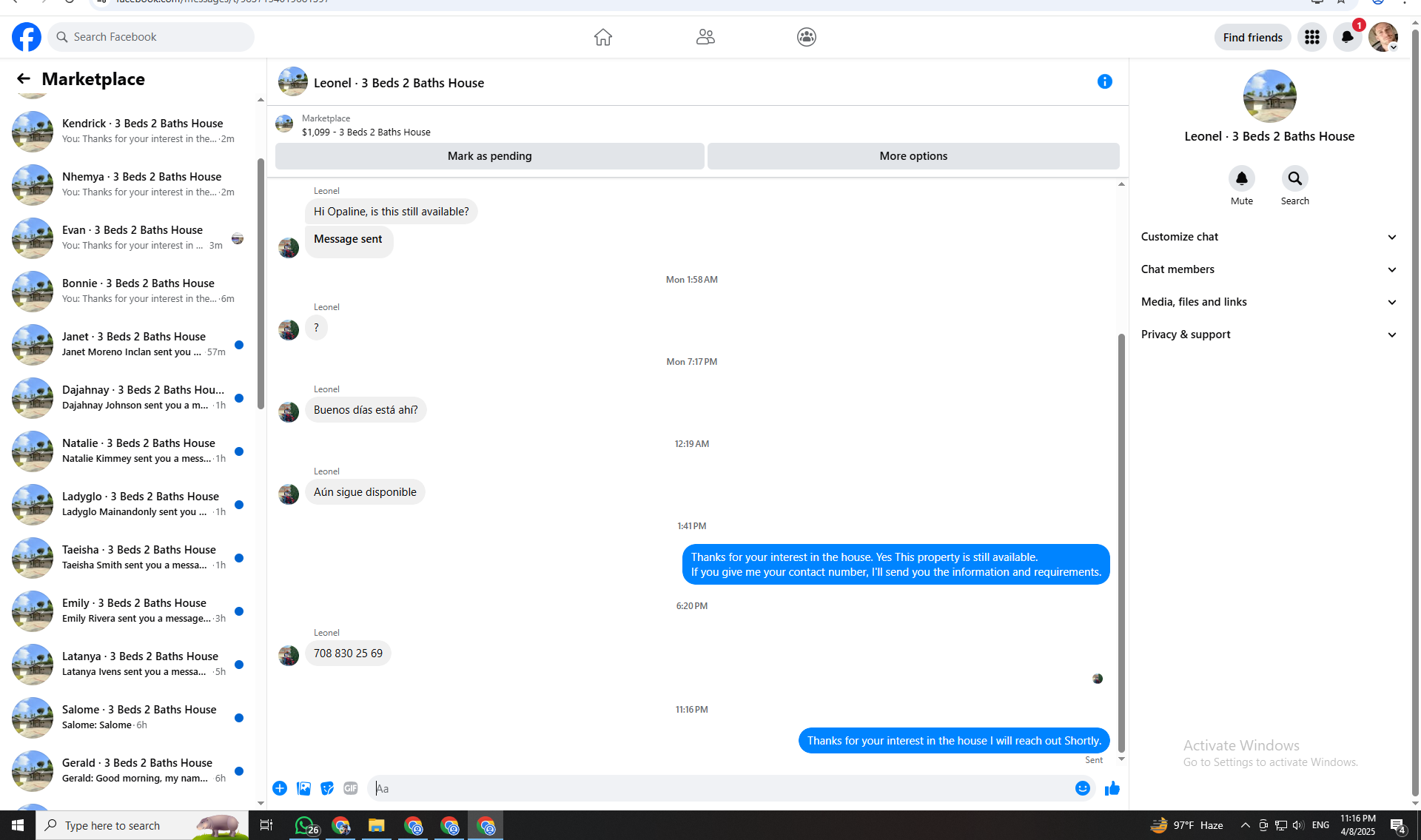Open Janet's 3 Beds 2 Baths conversation

point(133,344)
